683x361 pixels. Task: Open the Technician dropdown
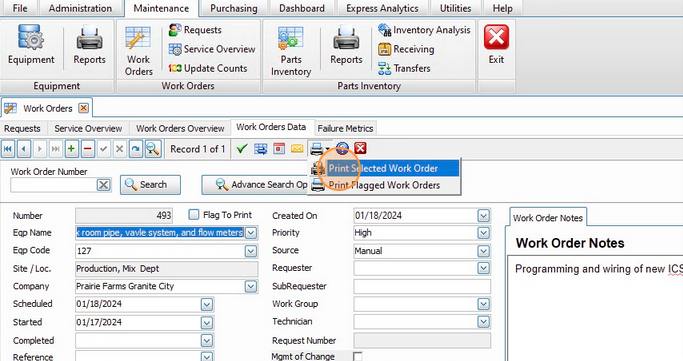click(x=484, y=322)
